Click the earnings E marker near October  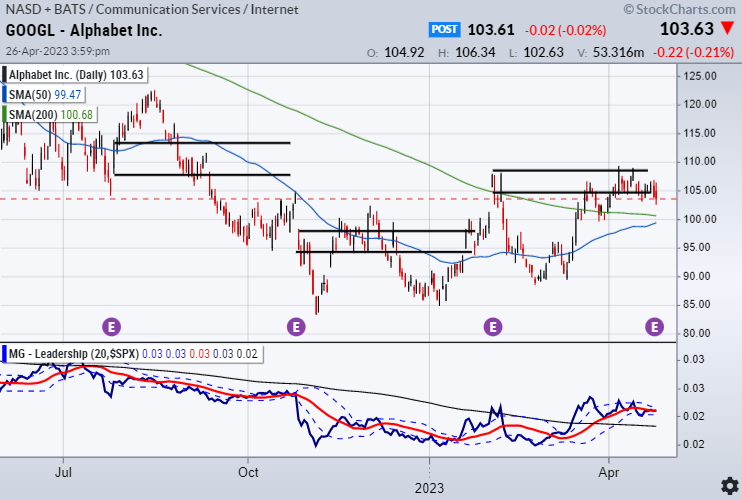[x=295, y=325]
